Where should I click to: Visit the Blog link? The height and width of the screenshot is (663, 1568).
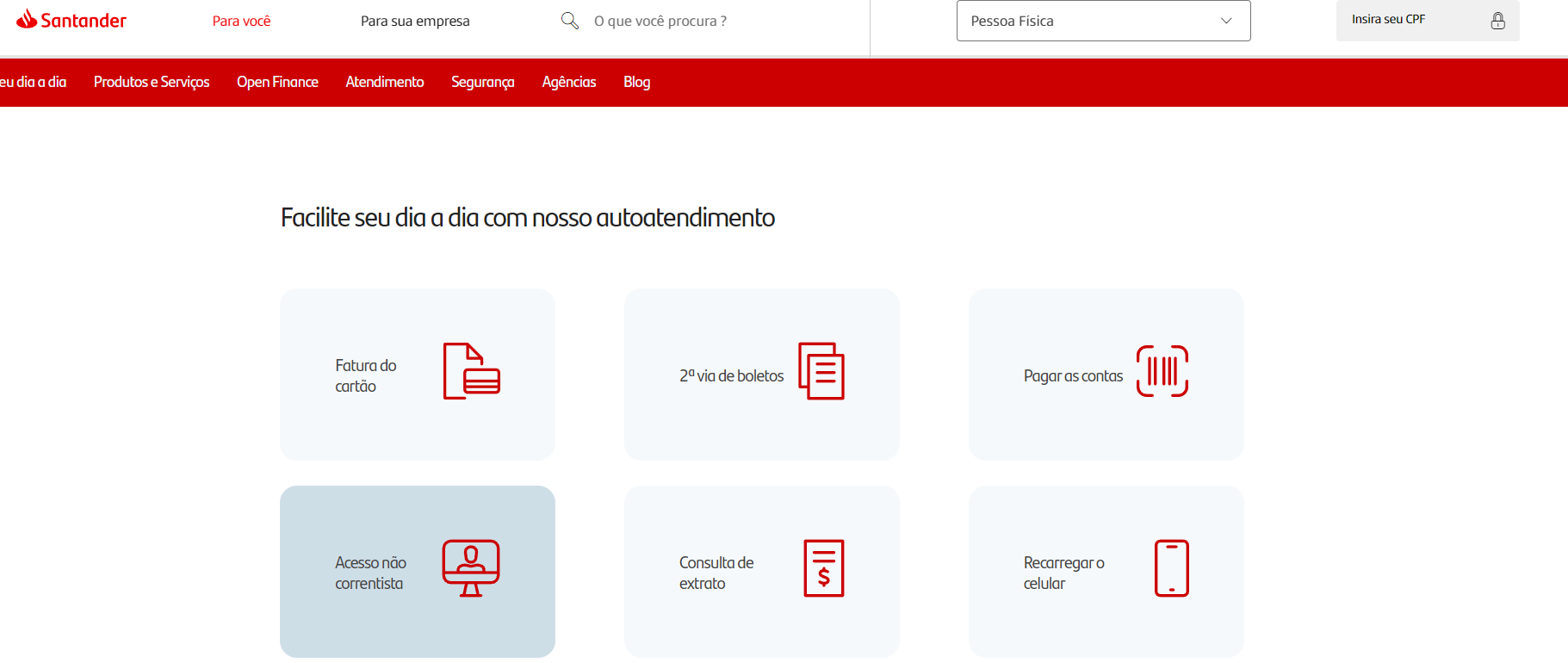pos(636,82)
